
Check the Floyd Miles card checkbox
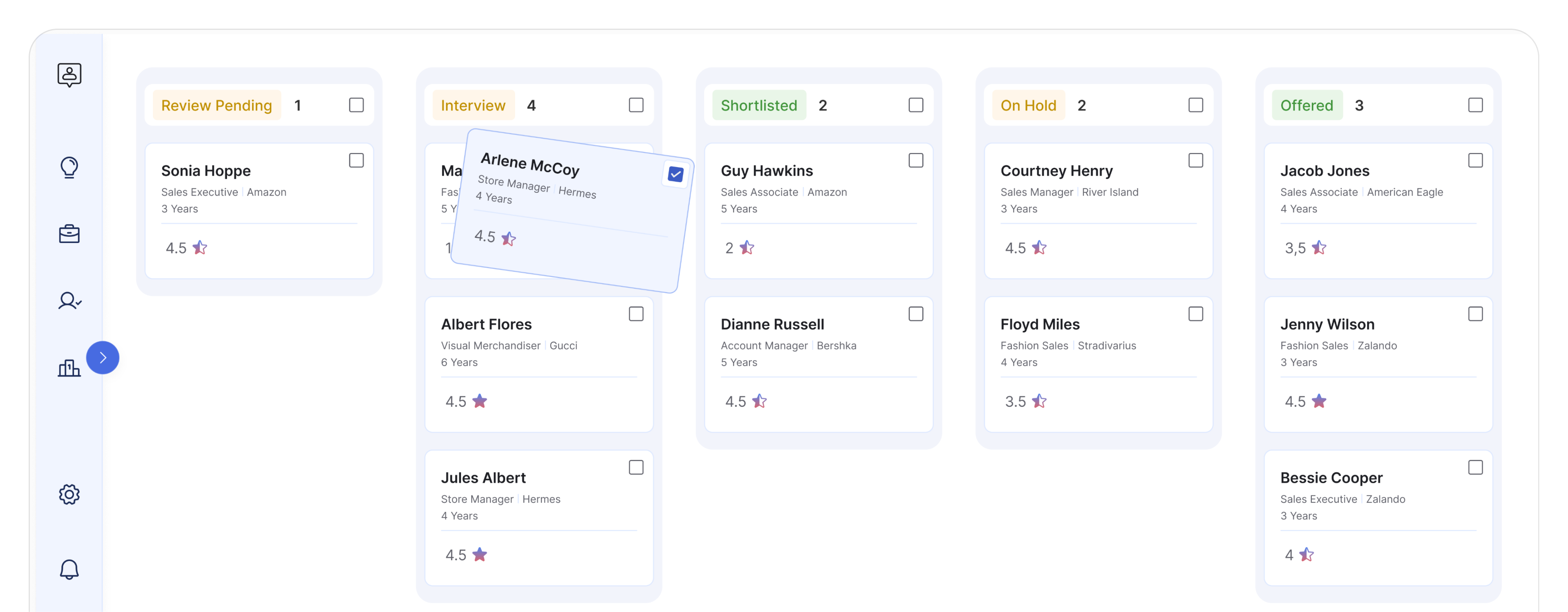point(1196,314)
